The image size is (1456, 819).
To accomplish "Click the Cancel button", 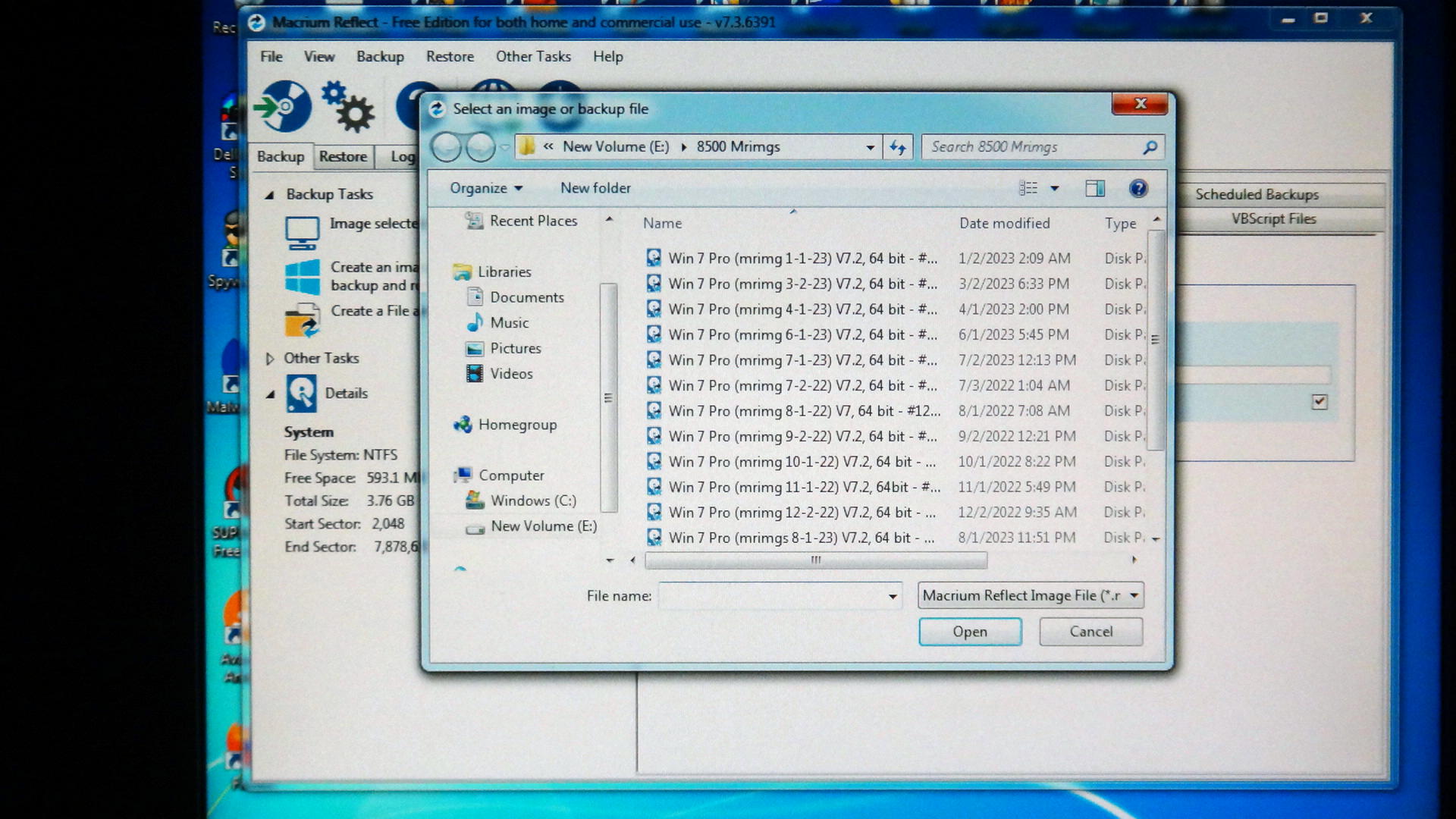I will pyautogui.click(x=1090, y=632).
